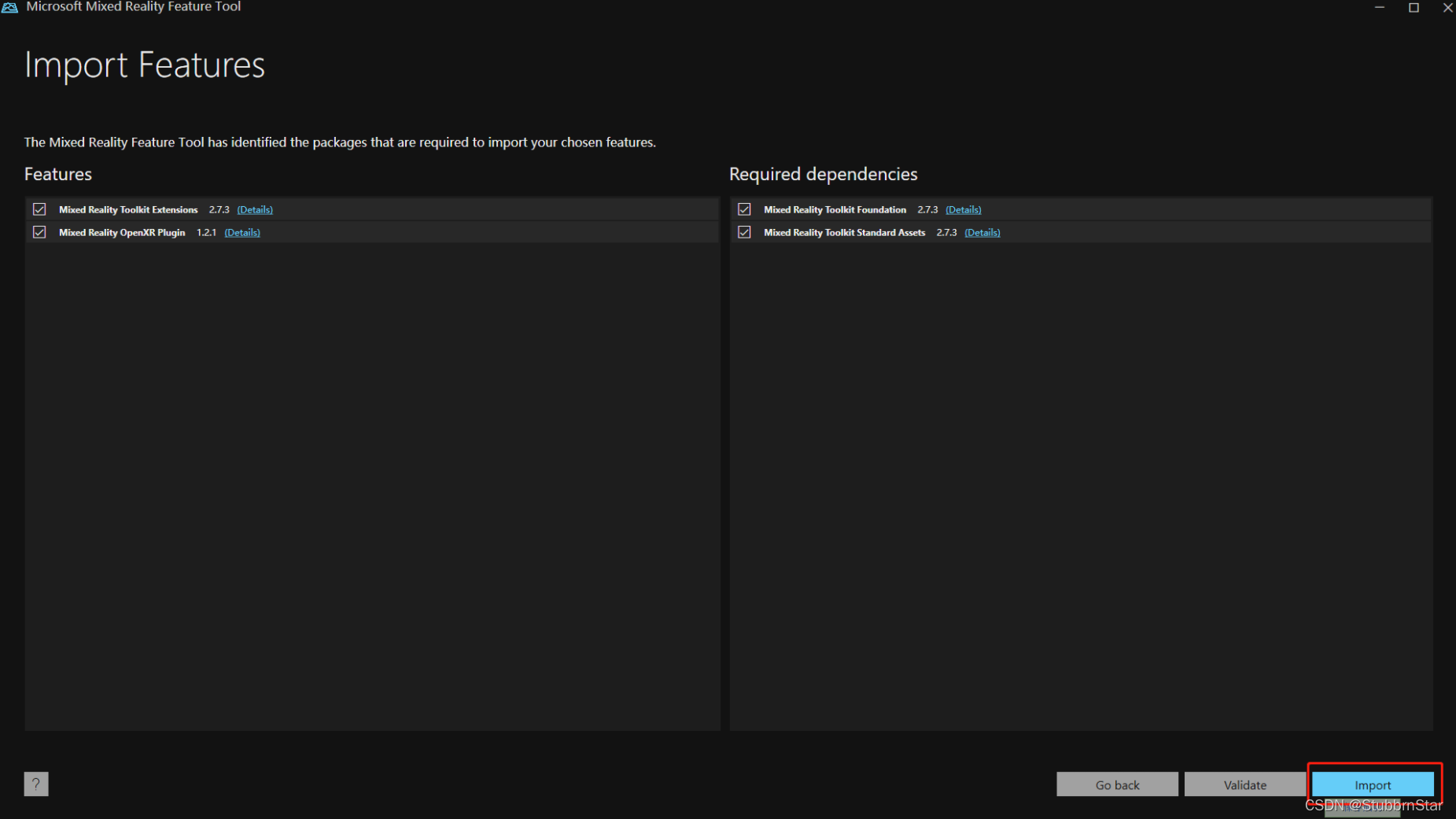This screenshot has height=819, width=1456.
Task: Click the Validate button
Action: 1245,784
